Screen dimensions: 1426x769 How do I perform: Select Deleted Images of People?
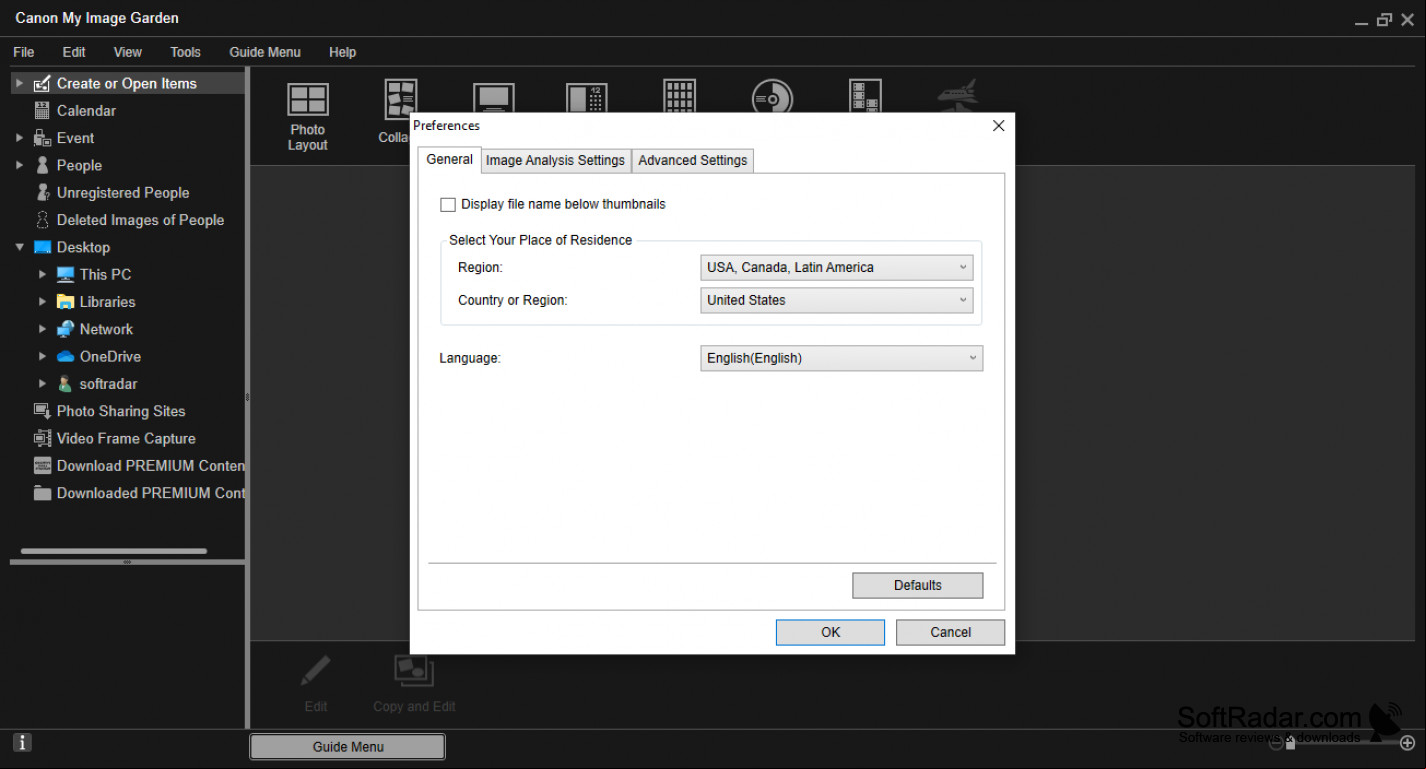pyautogui.click(x=140, y=220)
